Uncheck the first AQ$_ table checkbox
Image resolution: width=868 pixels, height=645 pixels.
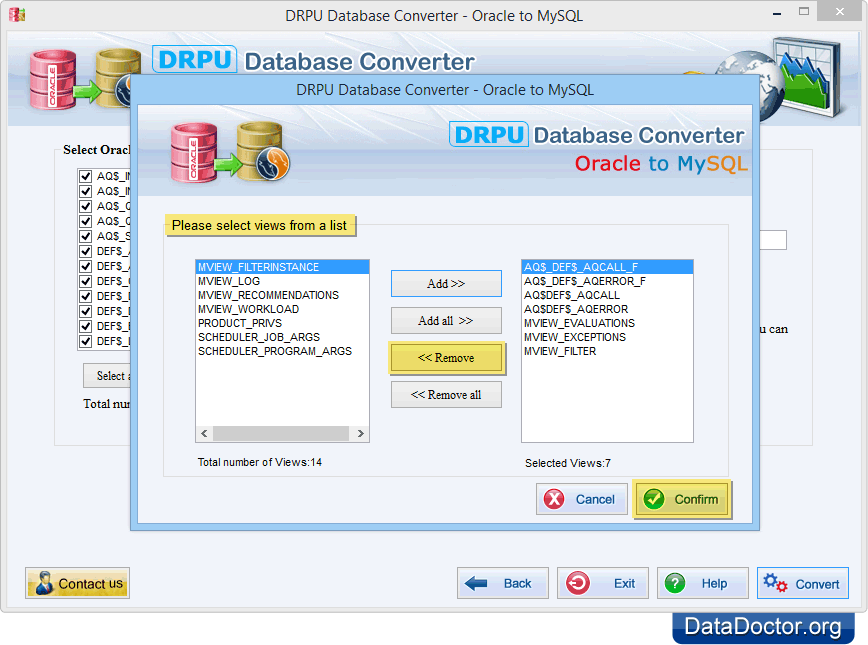tap(85, 176)
